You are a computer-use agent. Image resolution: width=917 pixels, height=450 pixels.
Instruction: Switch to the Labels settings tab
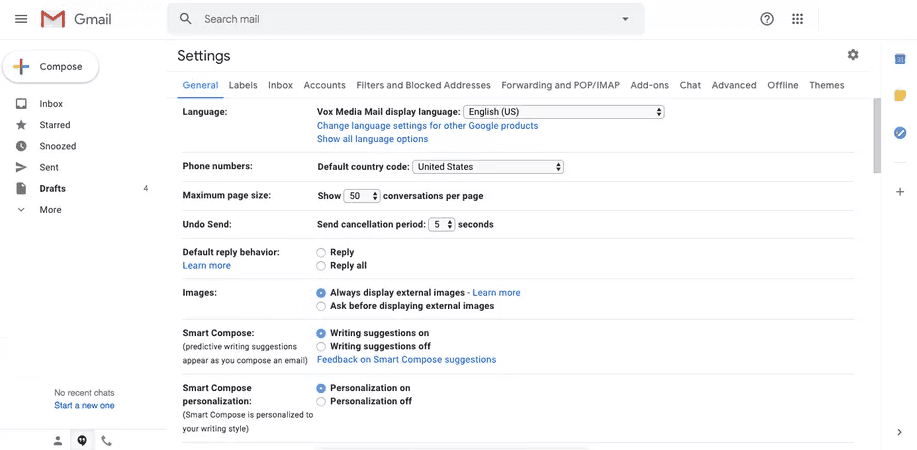click(x=243, y=86)
